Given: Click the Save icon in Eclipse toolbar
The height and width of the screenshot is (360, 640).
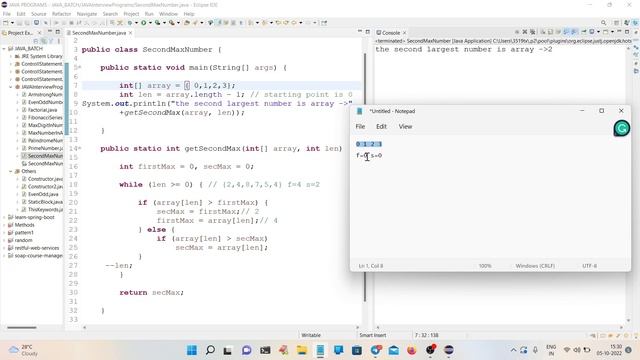Looking at the screenshot, I should coord(19,23).
